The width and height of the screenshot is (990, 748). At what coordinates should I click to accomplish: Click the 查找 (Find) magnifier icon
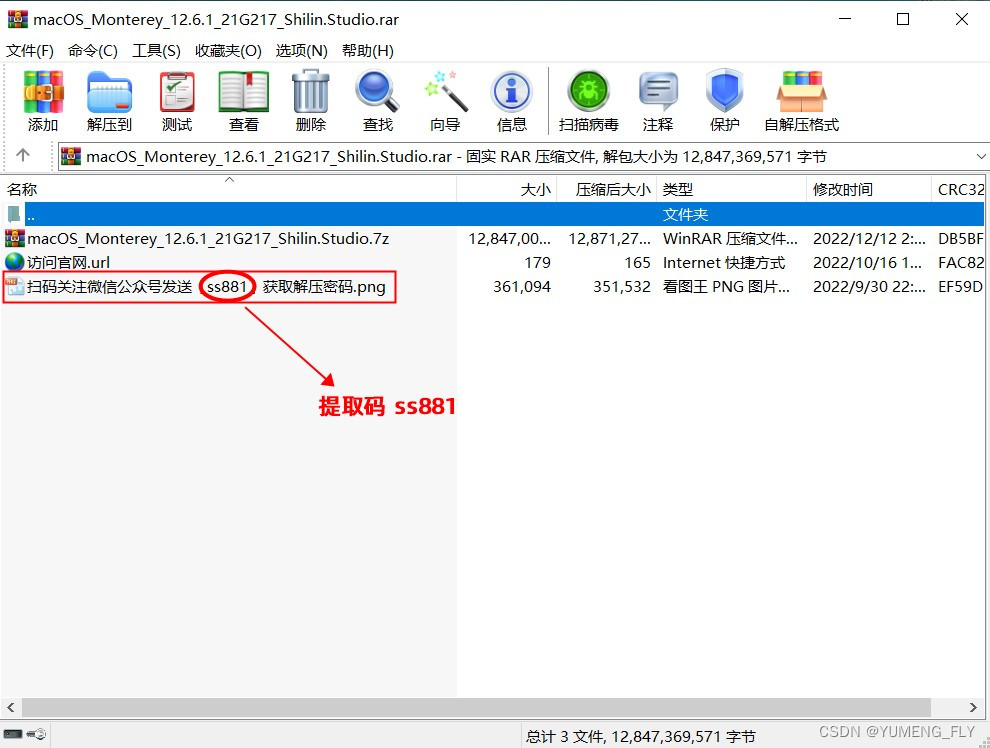378,92
